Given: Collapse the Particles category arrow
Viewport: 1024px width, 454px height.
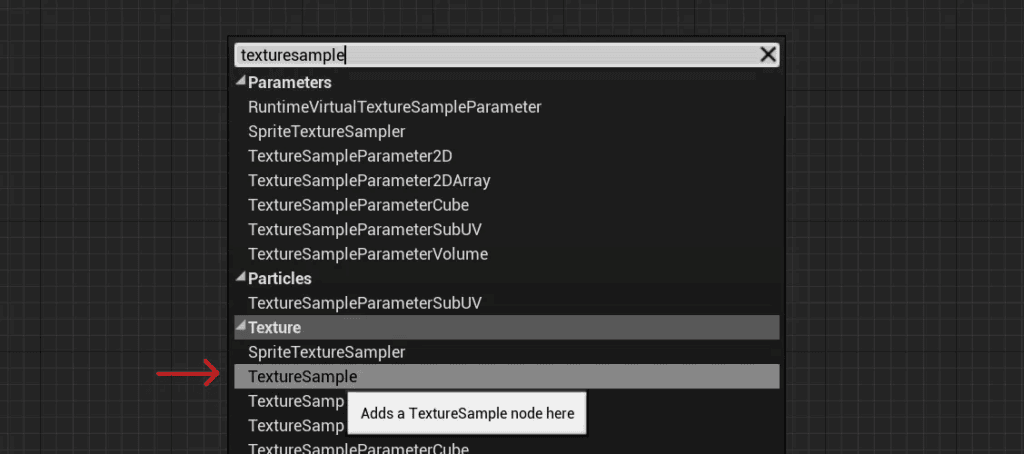Looking at the screenshot, I should coord(240,278).
